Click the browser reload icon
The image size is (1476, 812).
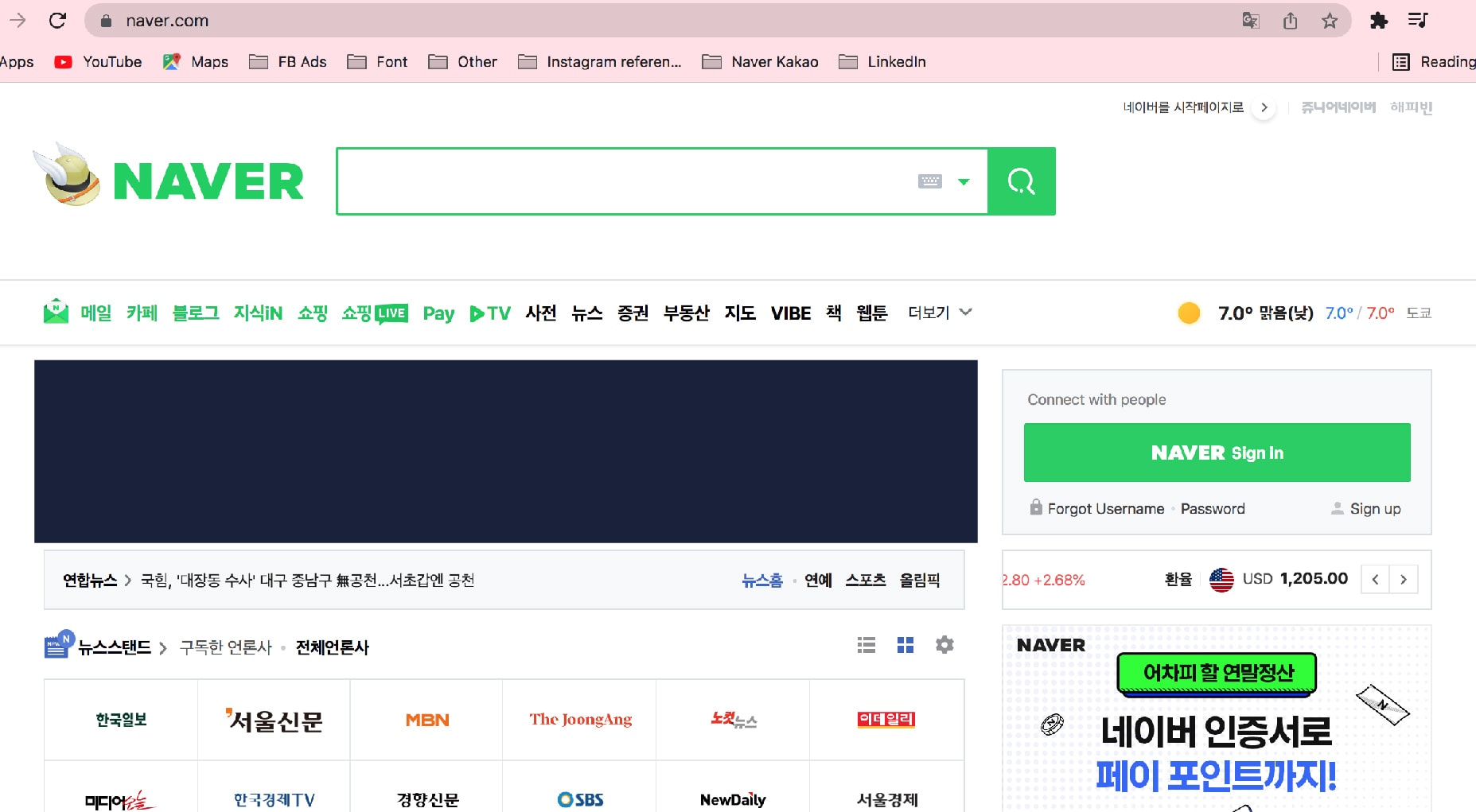point(57,21)
